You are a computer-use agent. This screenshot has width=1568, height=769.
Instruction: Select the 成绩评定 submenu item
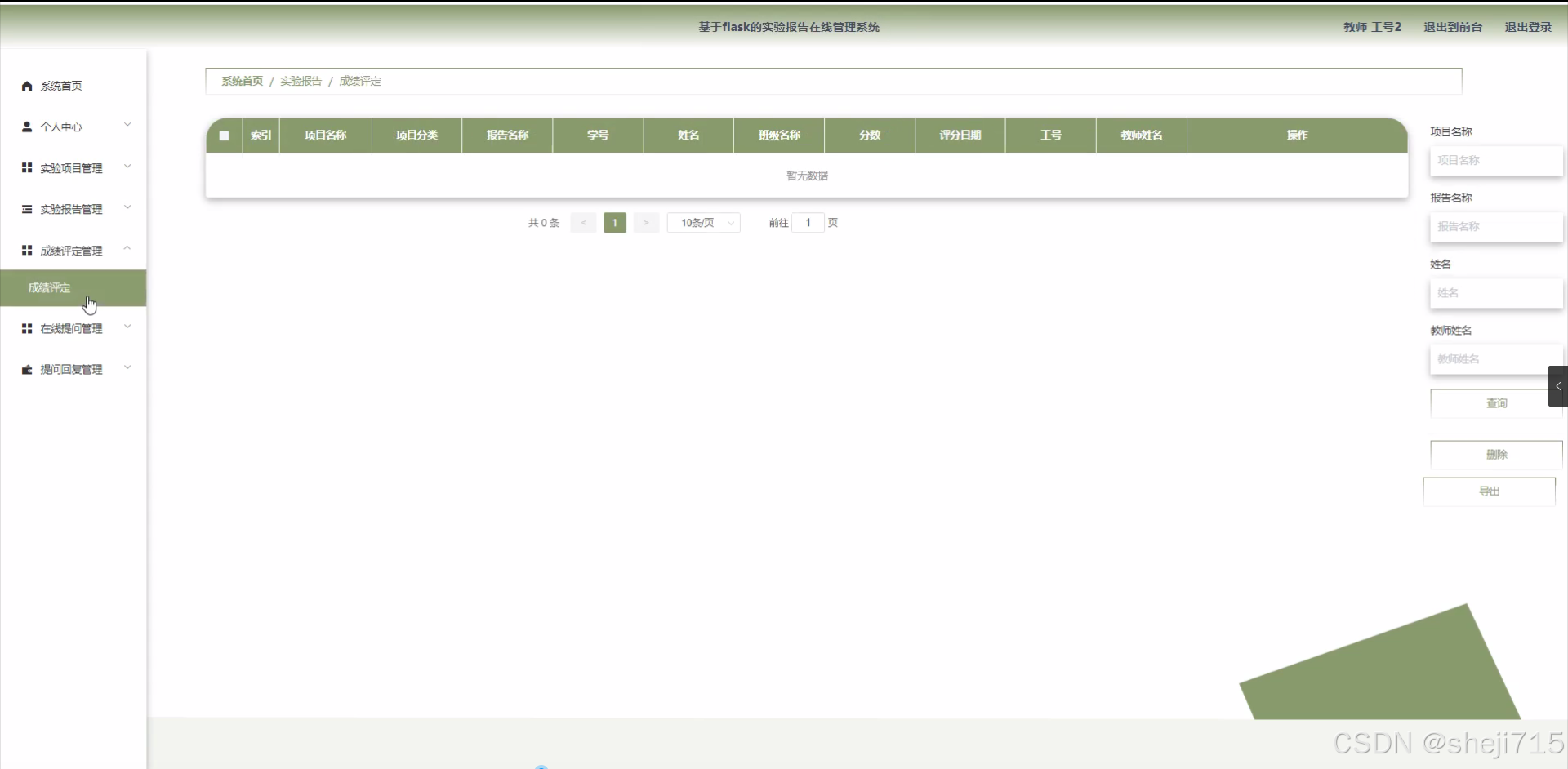coord(73,288)
